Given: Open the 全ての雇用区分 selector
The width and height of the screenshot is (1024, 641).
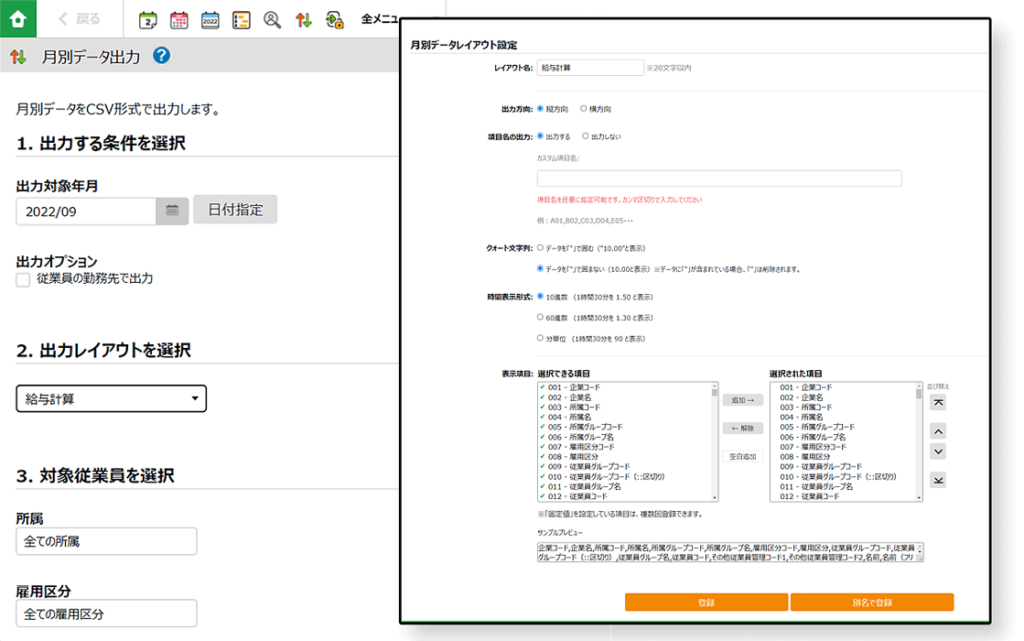Looking at the screenshot, I should click(x=107, y=613).
